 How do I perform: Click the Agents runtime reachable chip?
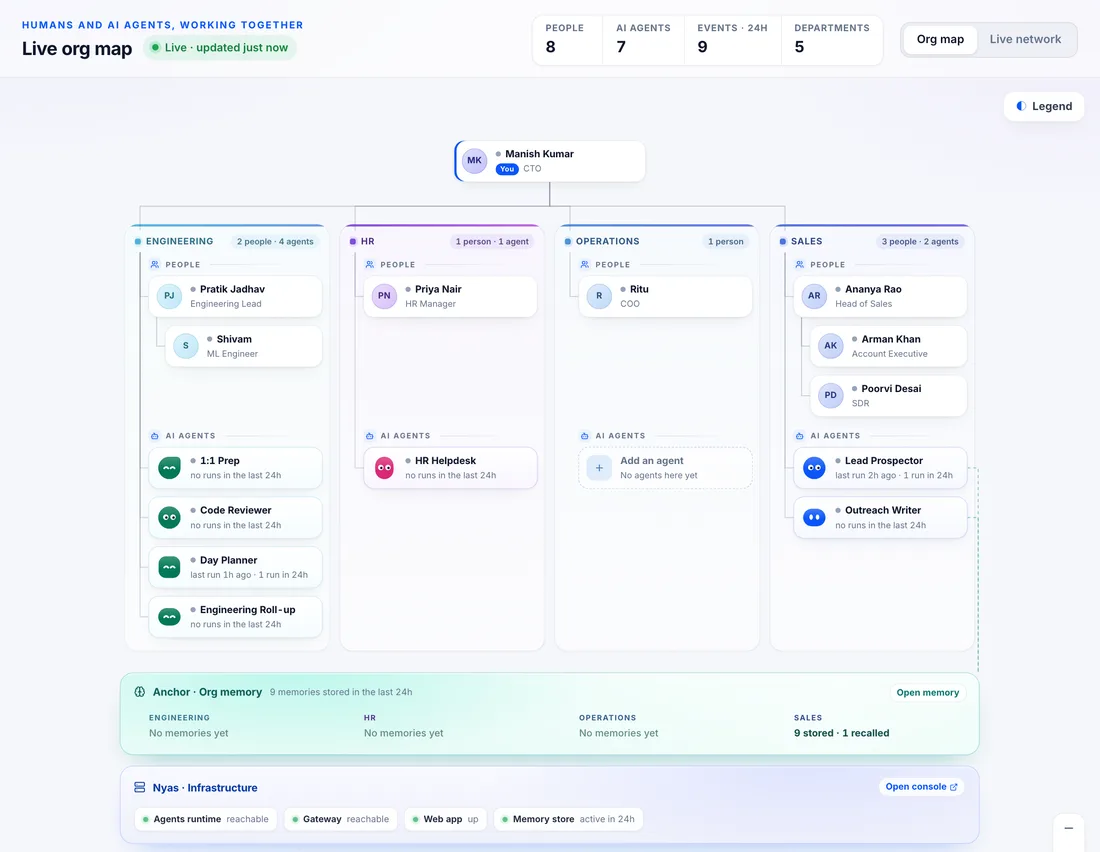[206, 819]
